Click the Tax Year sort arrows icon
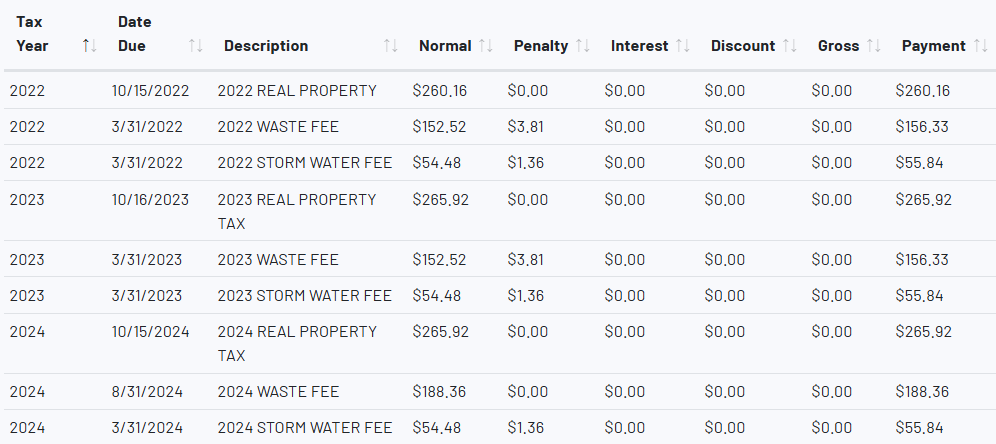Image resolution: width=996 pixels, height=444 pixels. tap(89, 46)
